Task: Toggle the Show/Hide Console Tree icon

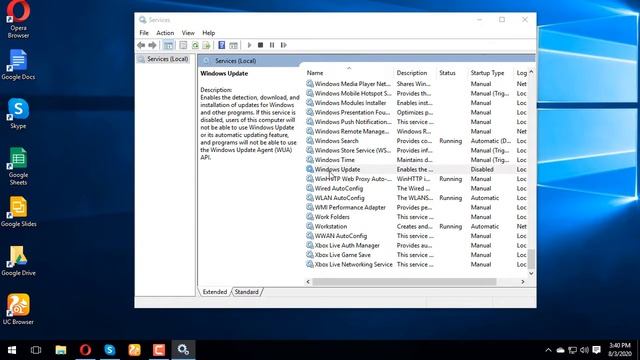Action: pos(168,45)
